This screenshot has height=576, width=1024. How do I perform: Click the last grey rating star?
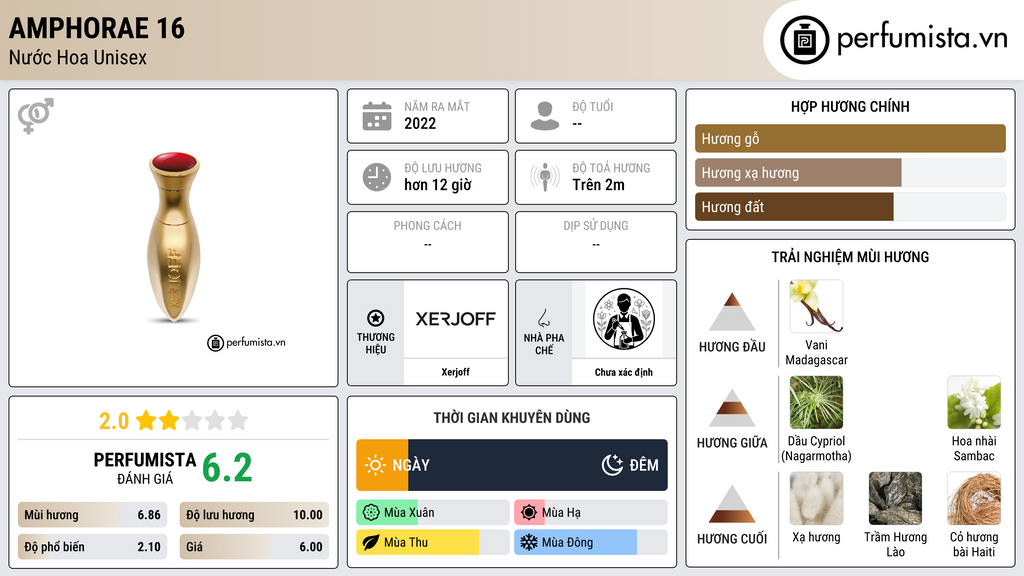238,420
